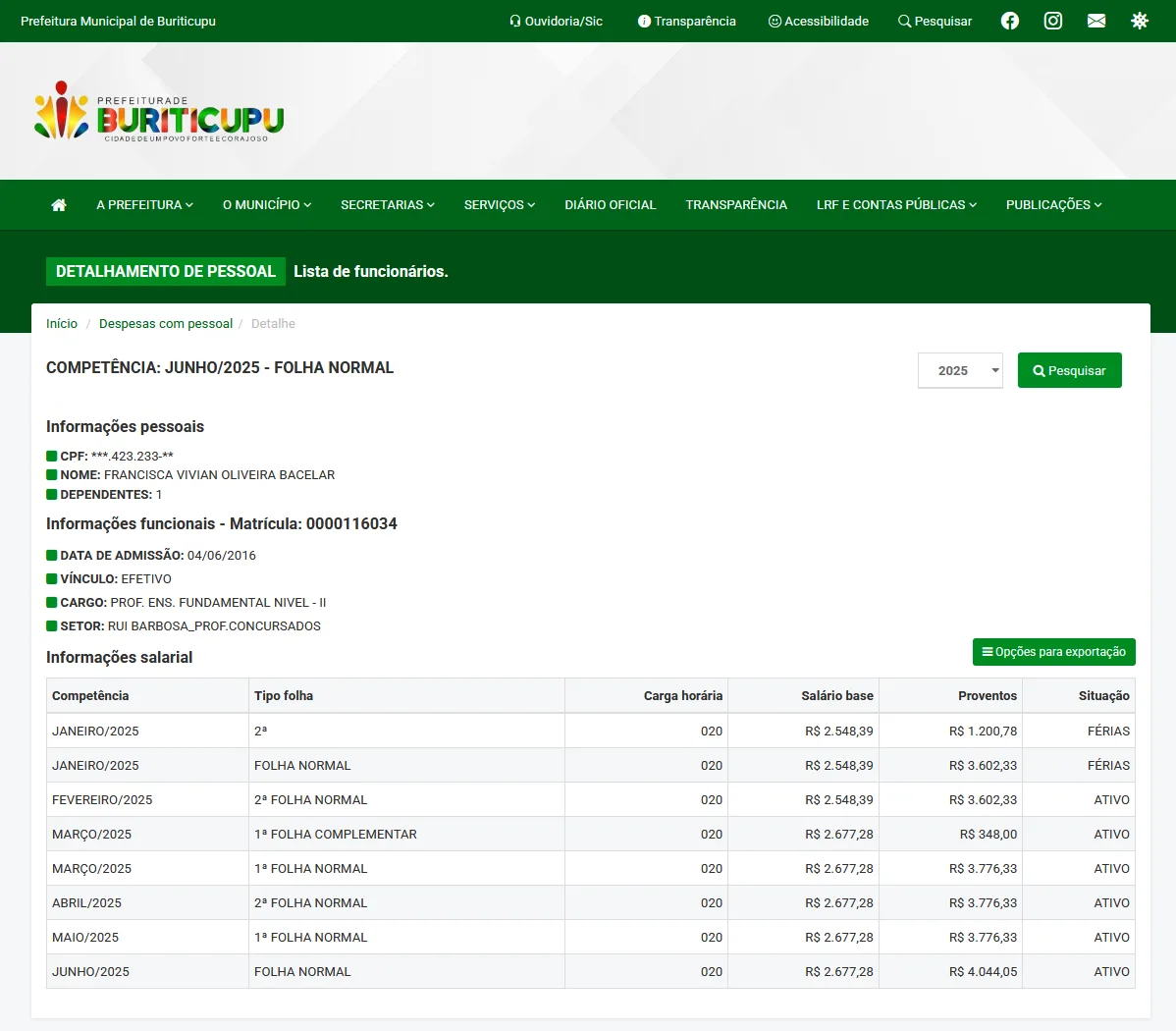Screen dimensions: 1176x1031
Task: Click the cookie settings icon in top bar
Action: (1139, 21)
